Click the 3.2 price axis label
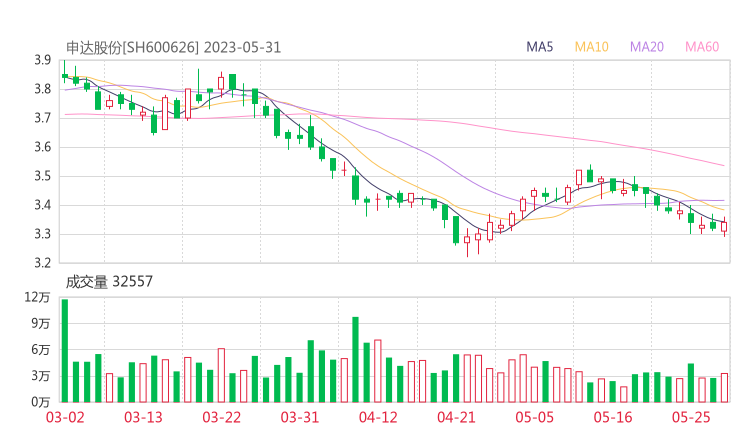740x440 pixels. [42, 262]
